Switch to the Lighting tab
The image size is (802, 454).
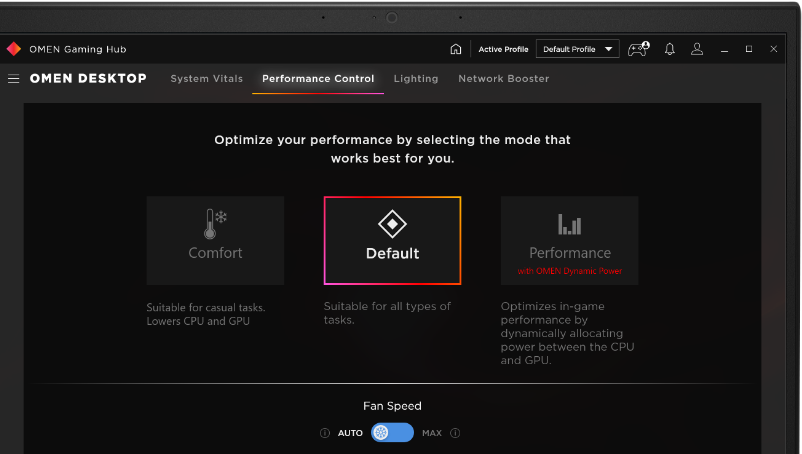pyautogui.click(x=416, y=79)
